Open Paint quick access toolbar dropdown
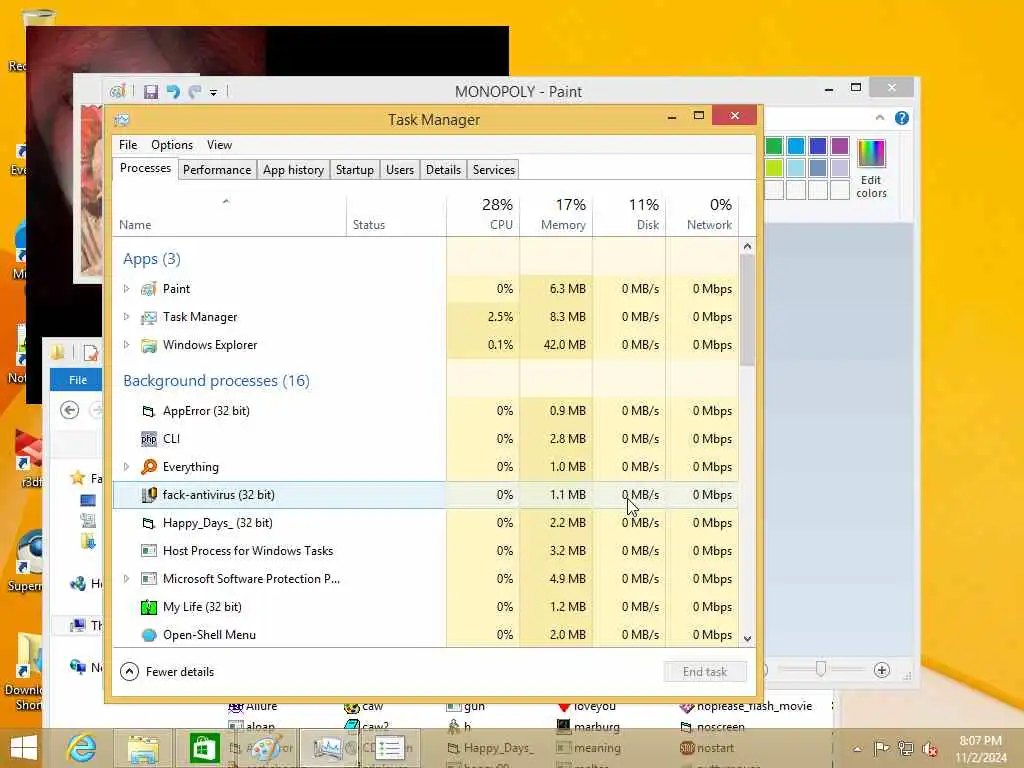The height and width of the screenshot is (768, 1024). 214,93
